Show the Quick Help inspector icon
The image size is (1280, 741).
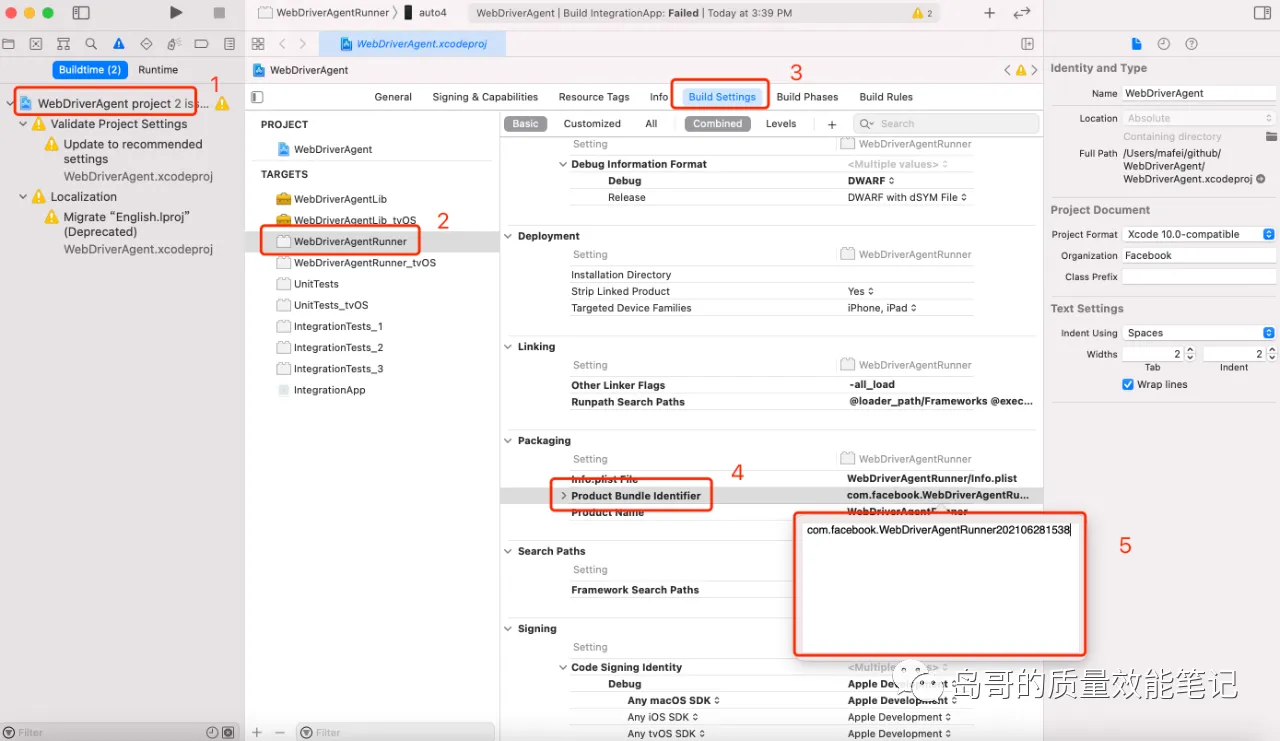1191,44
